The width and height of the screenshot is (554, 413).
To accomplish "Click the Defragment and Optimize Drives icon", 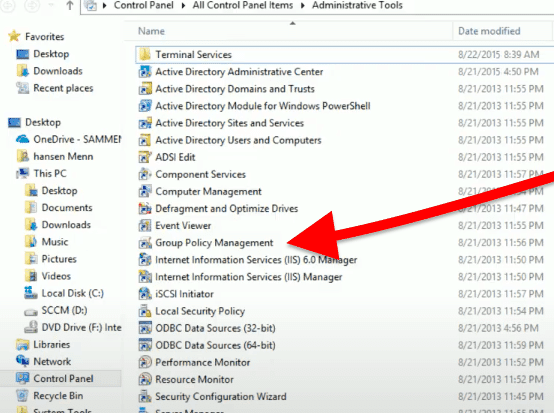I will [145, 208].
